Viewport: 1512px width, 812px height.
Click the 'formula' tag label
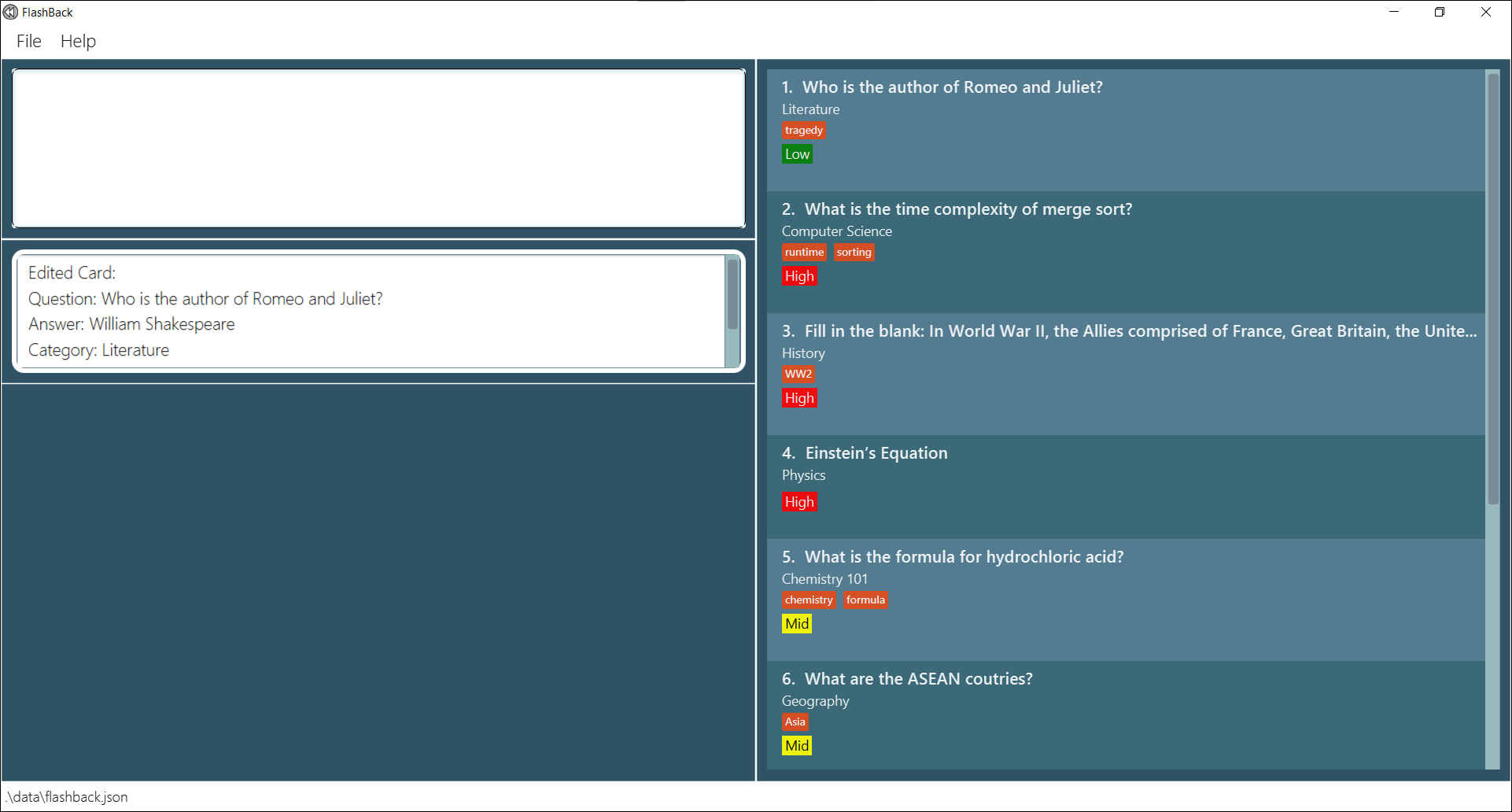865,600
